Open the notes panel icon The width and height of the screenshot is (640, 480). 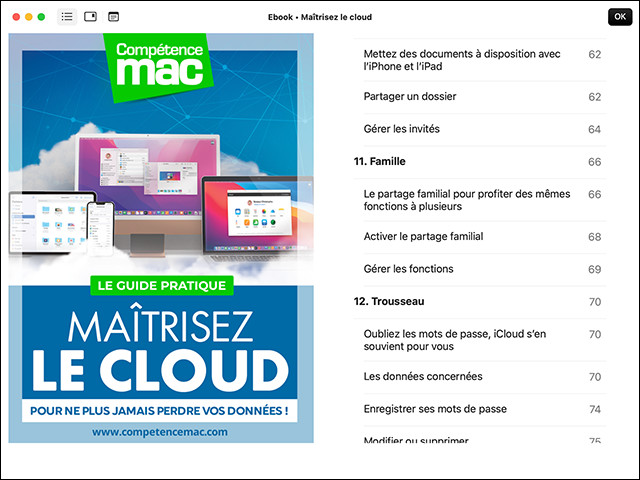click(x=113, y=17)
